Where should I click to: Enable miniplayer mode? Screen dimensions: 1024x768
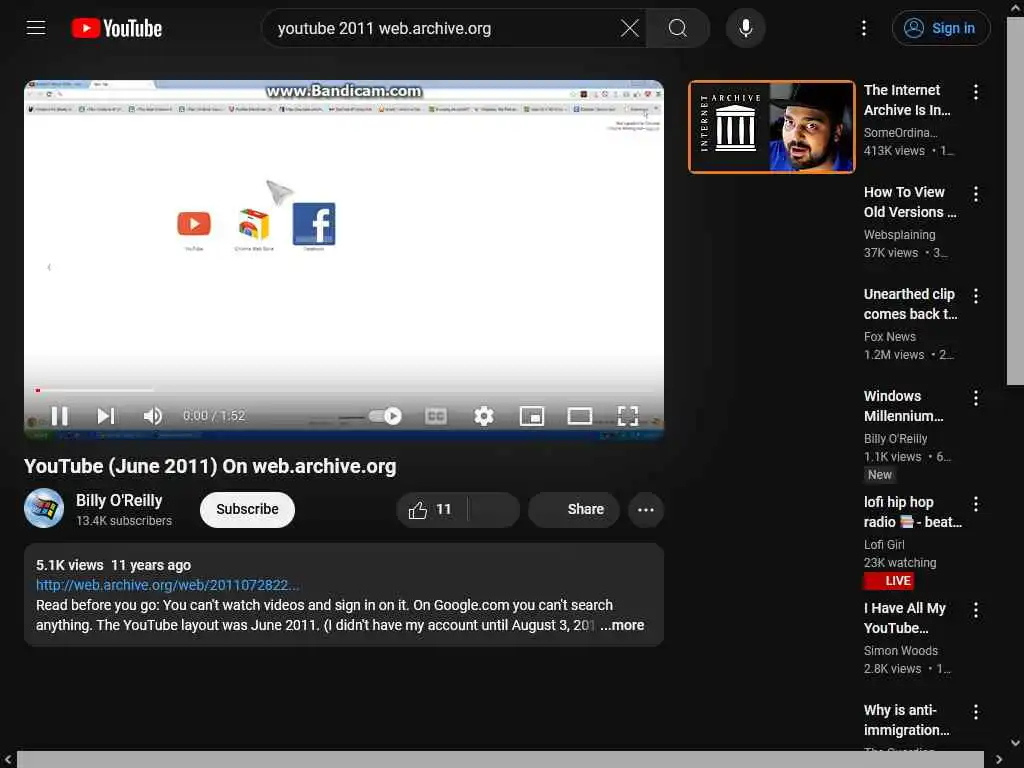pyautogui.click(x=532, y=416)
